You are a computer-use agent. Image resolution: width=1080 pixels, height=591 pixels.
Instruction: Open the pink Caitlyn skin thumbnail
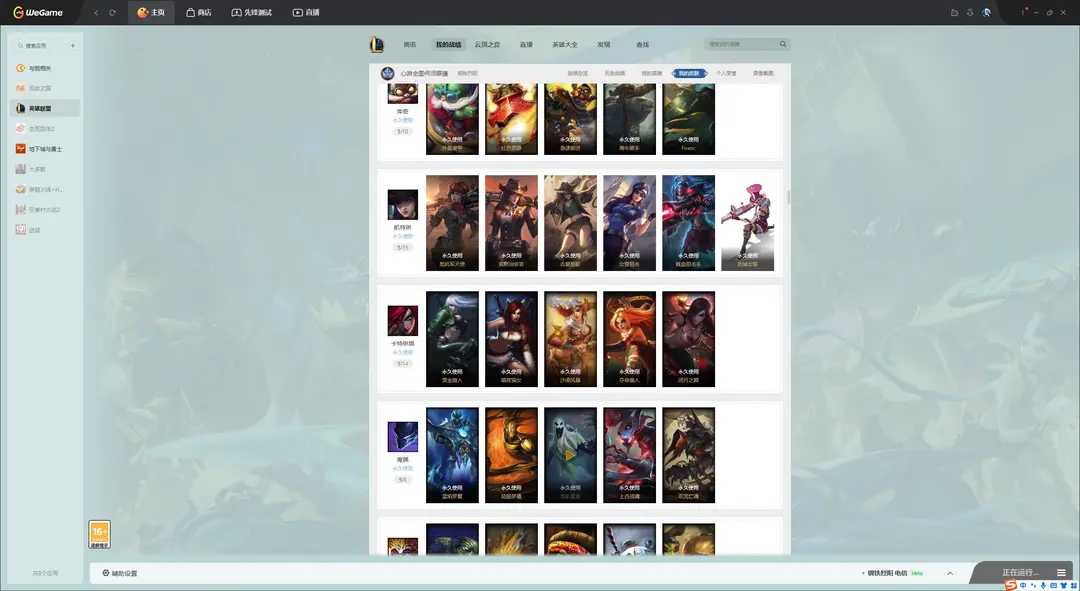coord(747,222)
